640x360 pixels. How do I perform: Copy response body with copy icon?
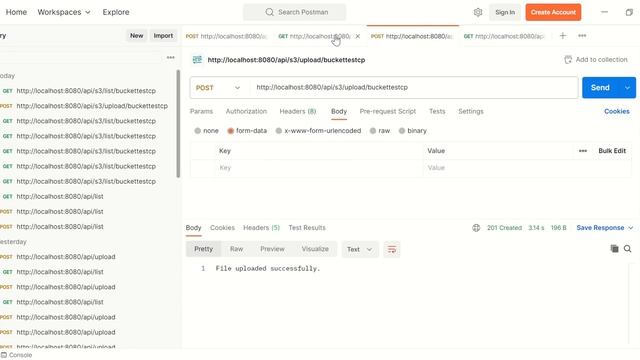[x=614, y=249]
